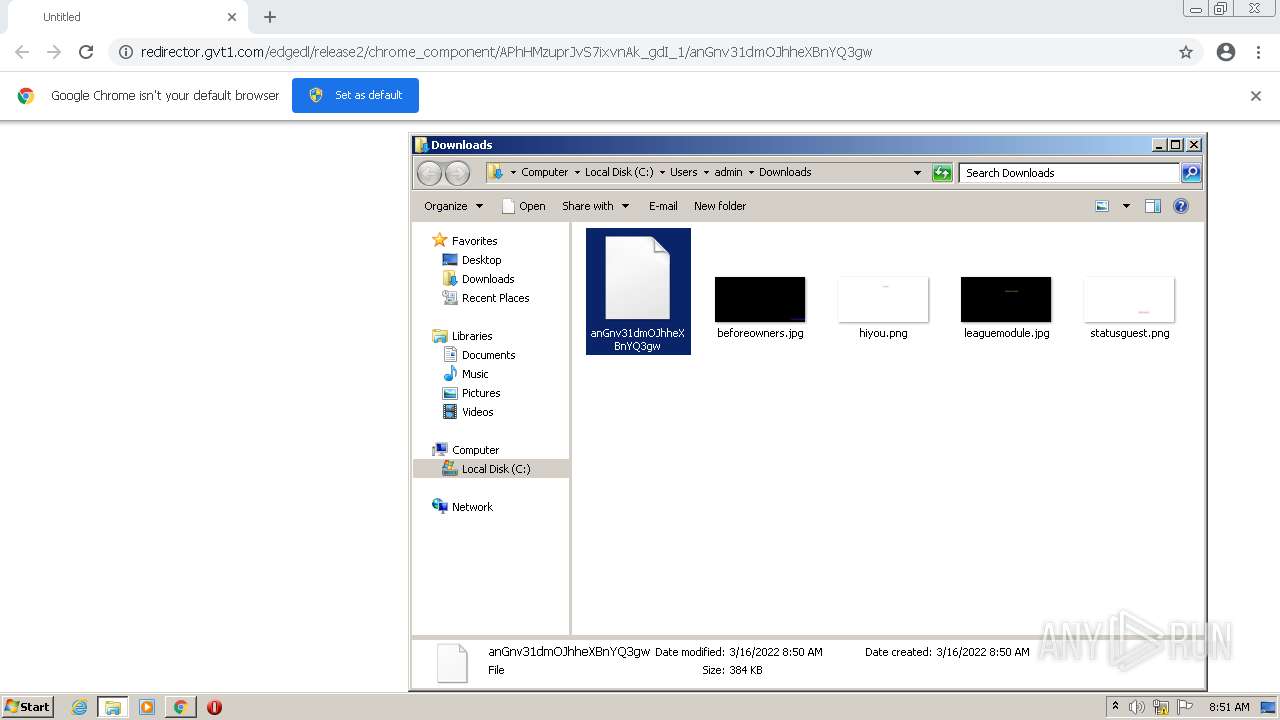
Task: Launch Internet Explorer from the taskbar
Action: point(79,707)
